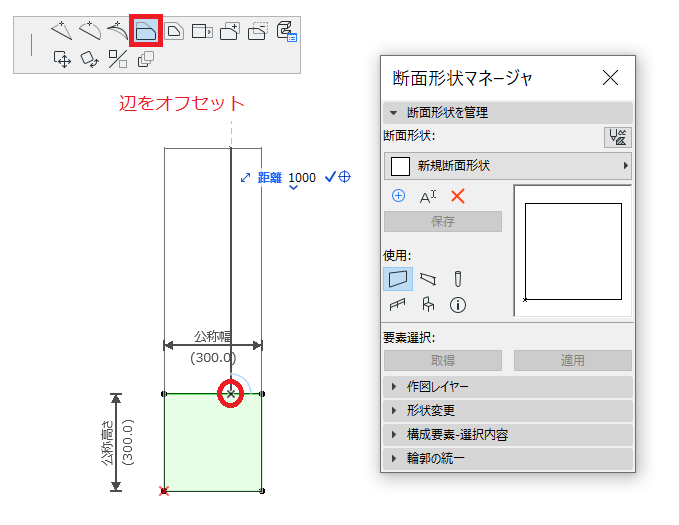
Task: Open the custom edge settings tool
Action: tap(286, 31)
